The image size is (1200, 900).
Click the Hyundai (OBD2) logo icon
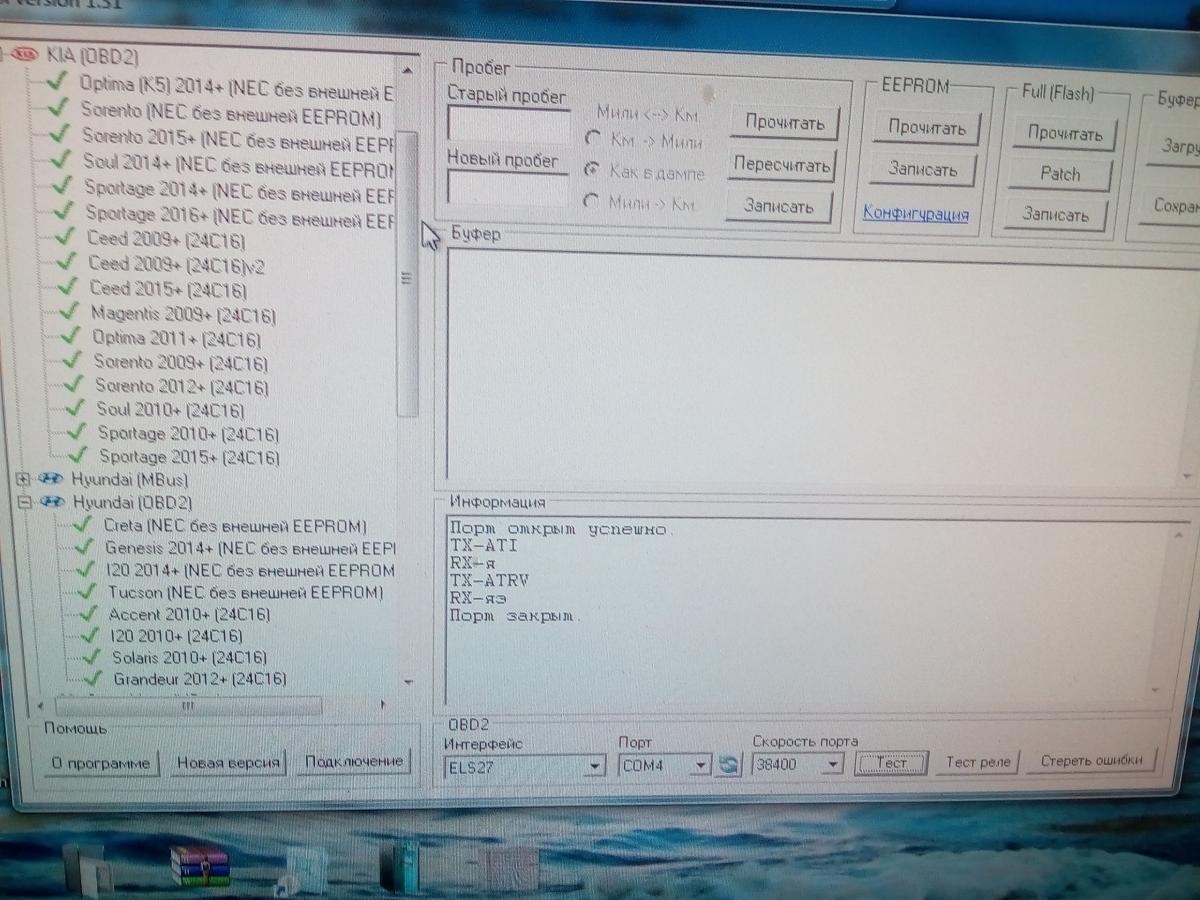(52, 502)
